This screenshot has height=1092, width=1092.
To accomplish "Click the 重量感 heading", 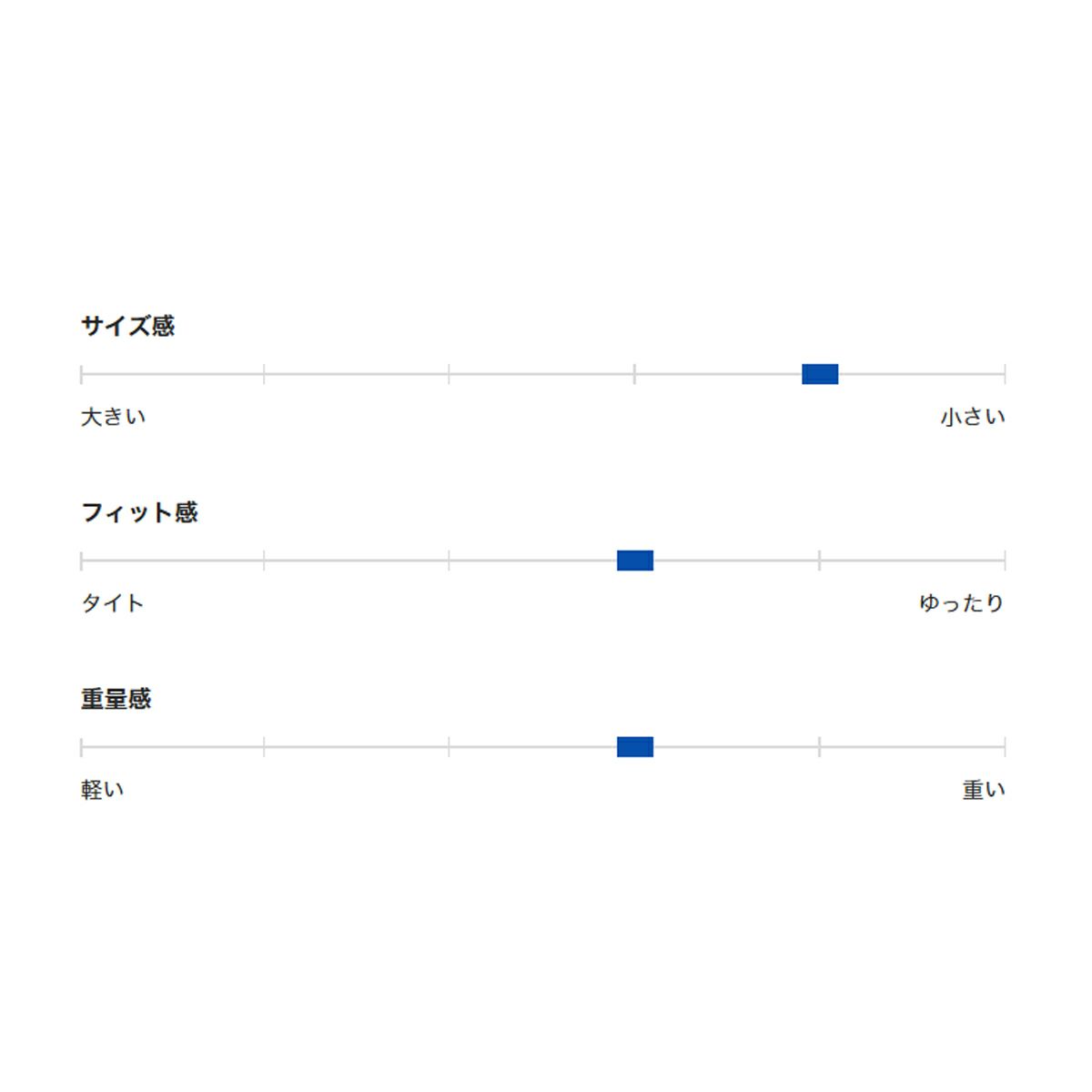I will 116,699.
